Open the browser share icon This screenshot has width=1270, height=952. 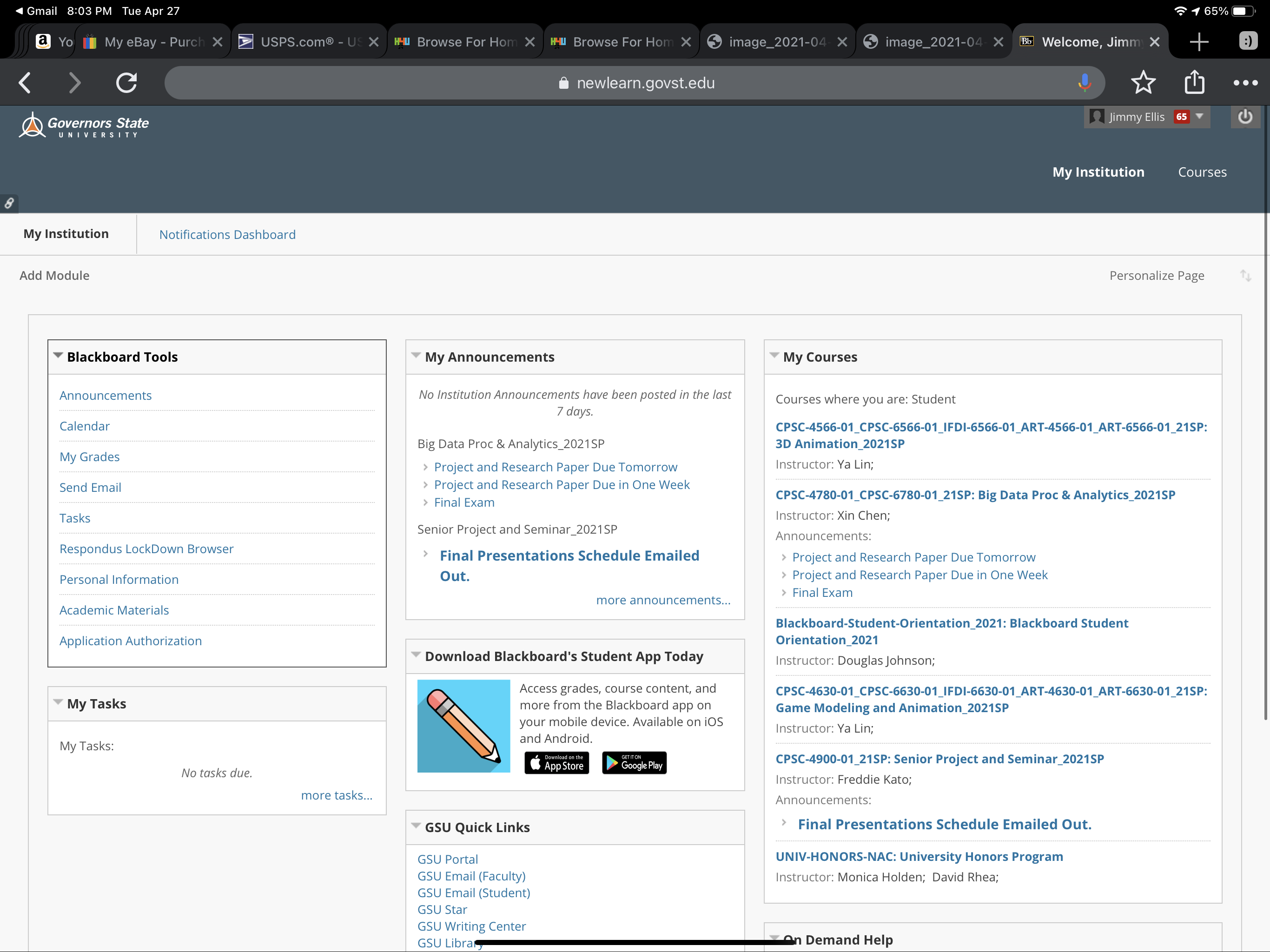click(1194, 83)
